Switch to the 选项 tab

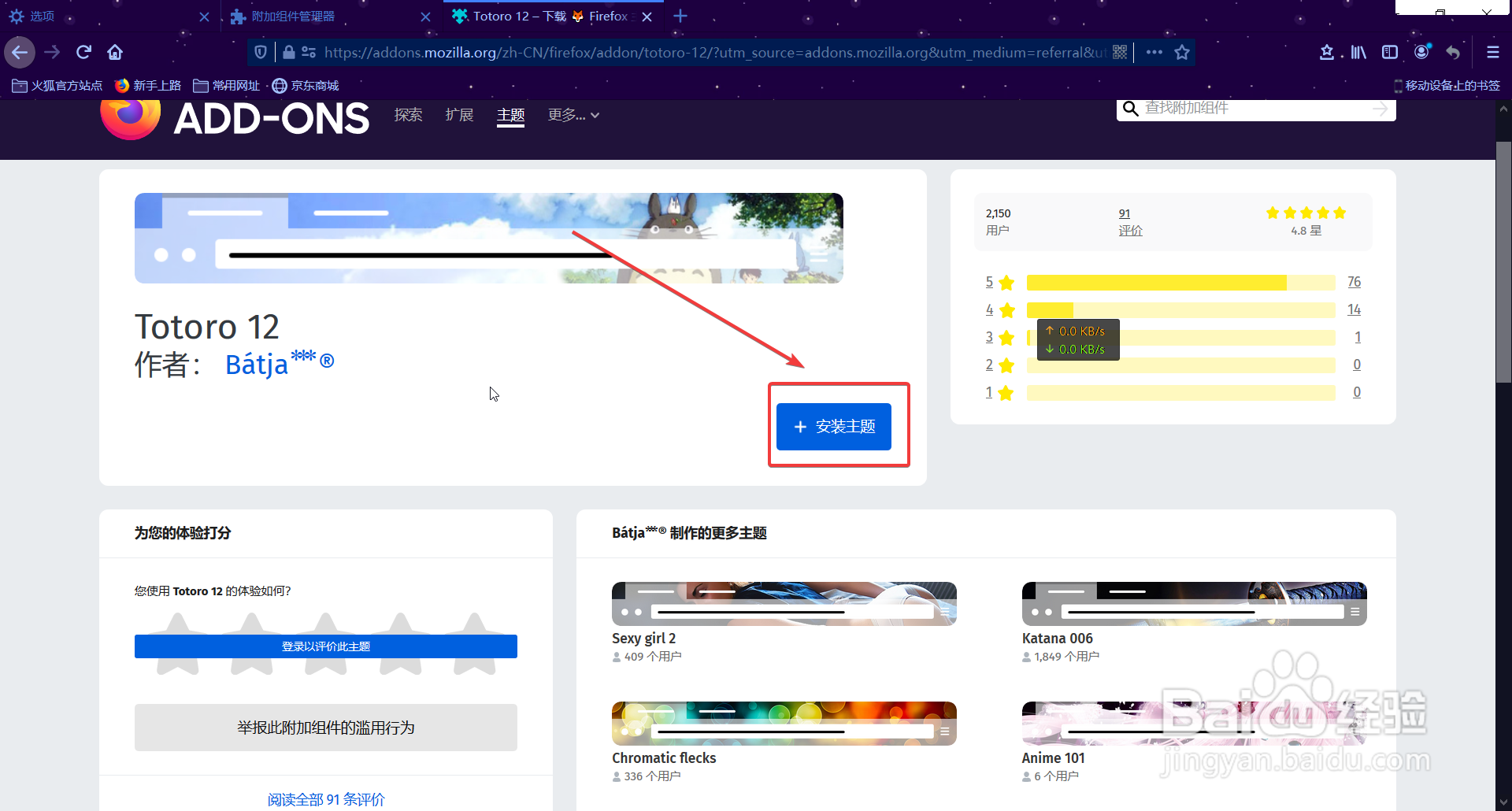point(110,17)
